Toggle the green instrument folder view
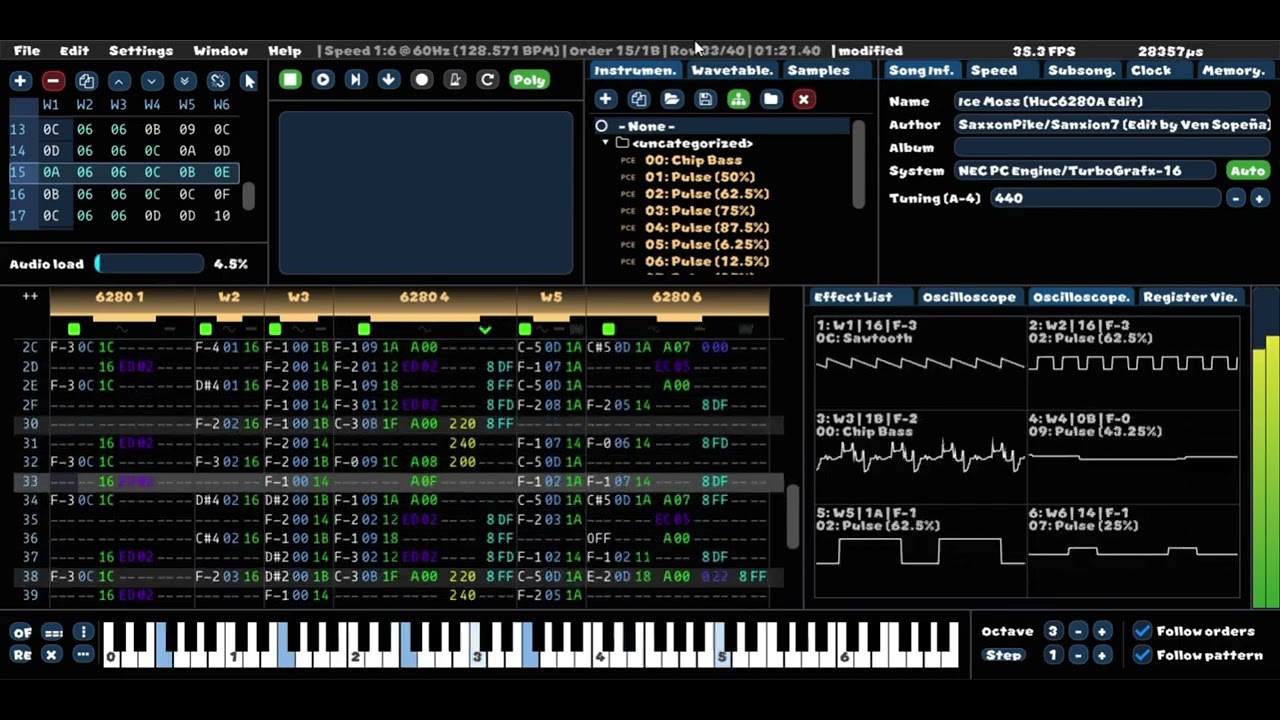This screenshot has height=720, width=1280. (x=738, y=99)
